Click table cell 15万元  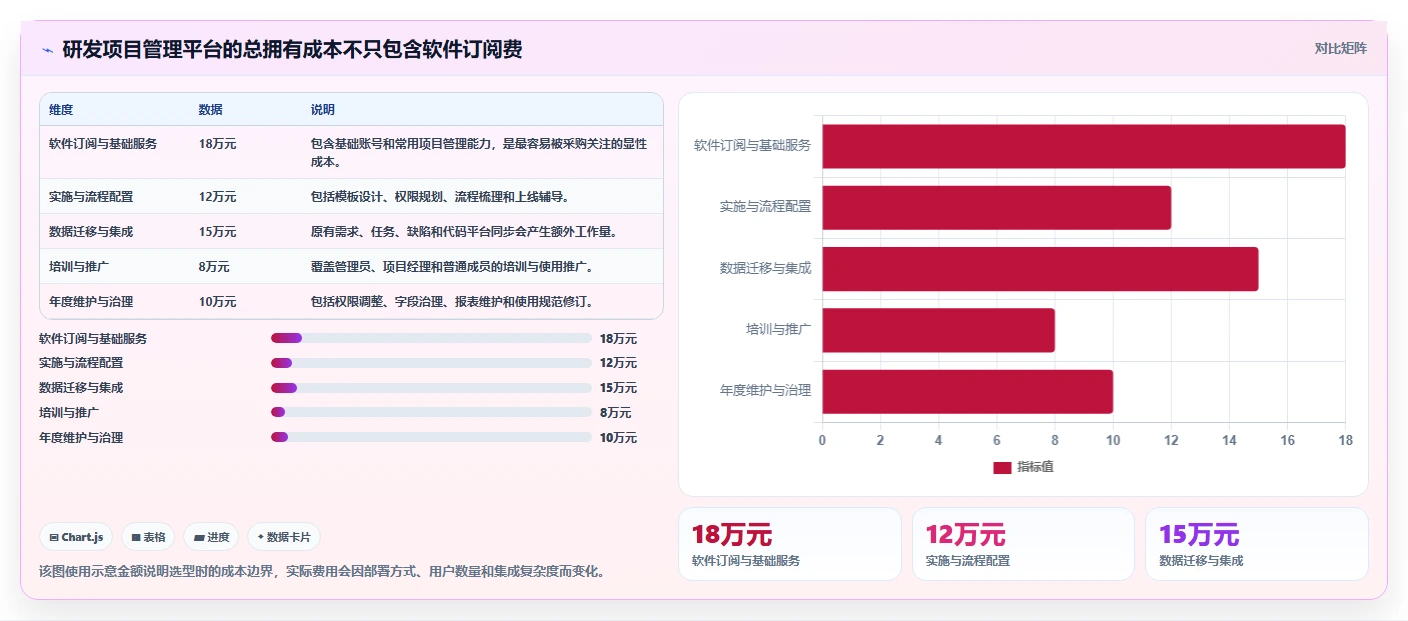point(218,232)
